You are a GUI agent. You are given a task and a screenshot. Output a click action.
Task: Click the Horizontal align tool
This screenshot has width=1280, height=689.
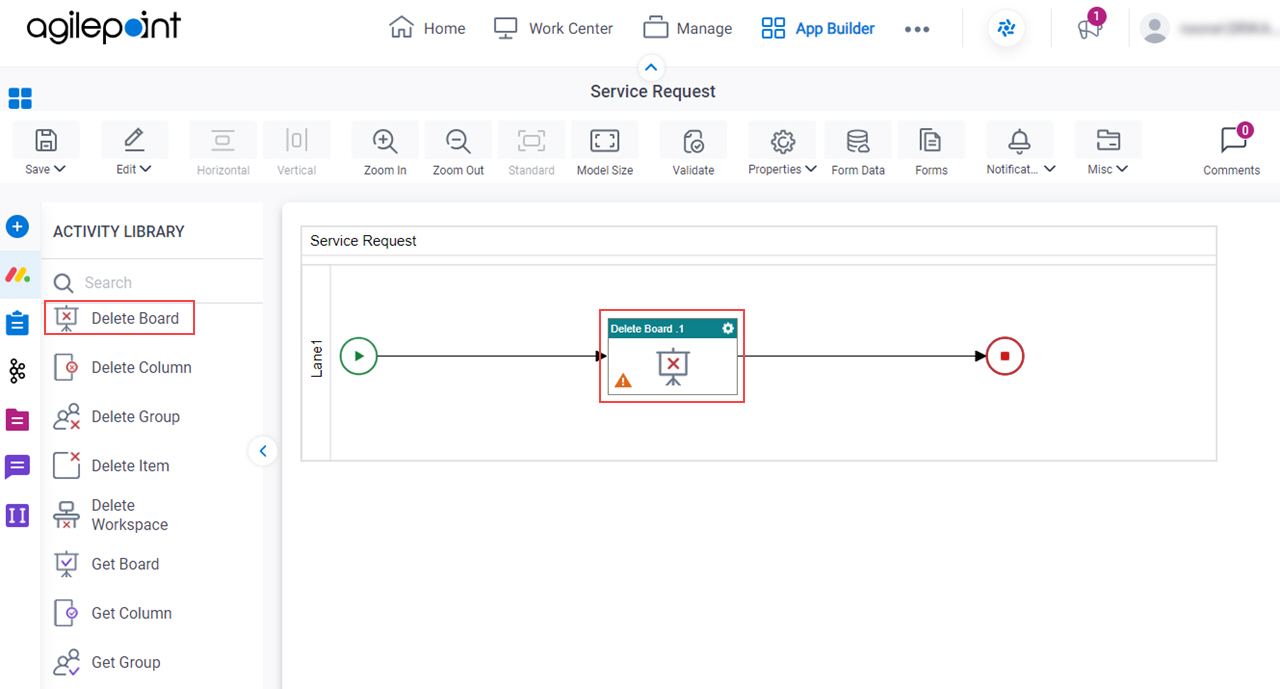coord(223,151)
